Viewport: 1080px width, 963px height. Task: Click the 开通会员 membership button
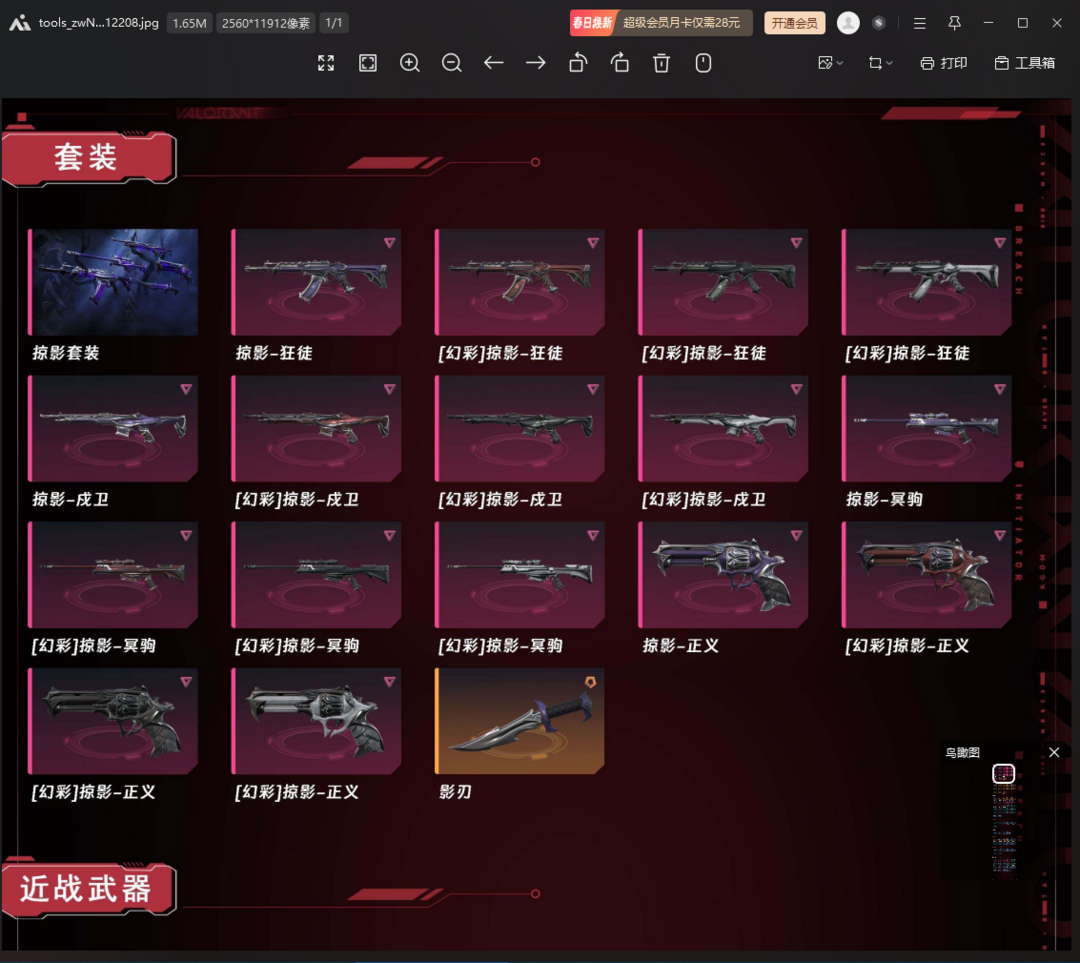[794, 23]
